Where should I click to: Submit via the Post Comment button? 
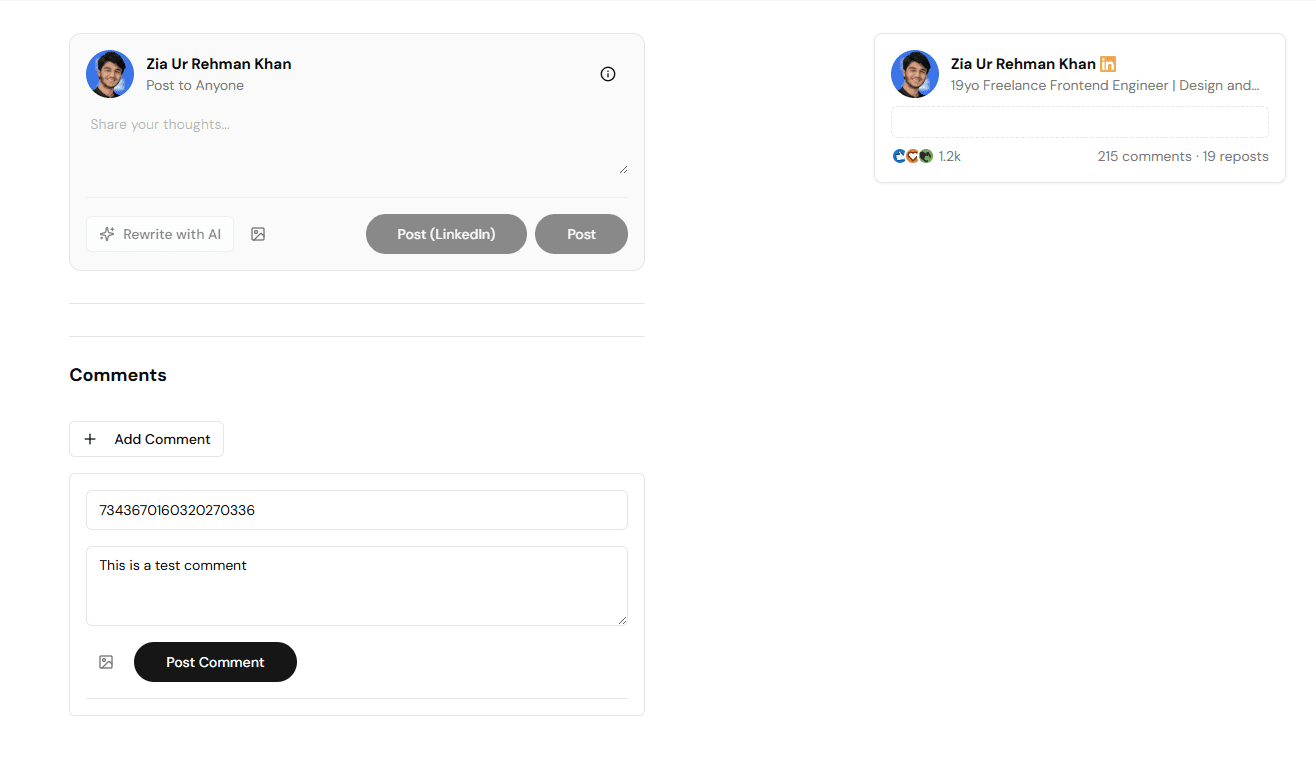coord(215,661)
